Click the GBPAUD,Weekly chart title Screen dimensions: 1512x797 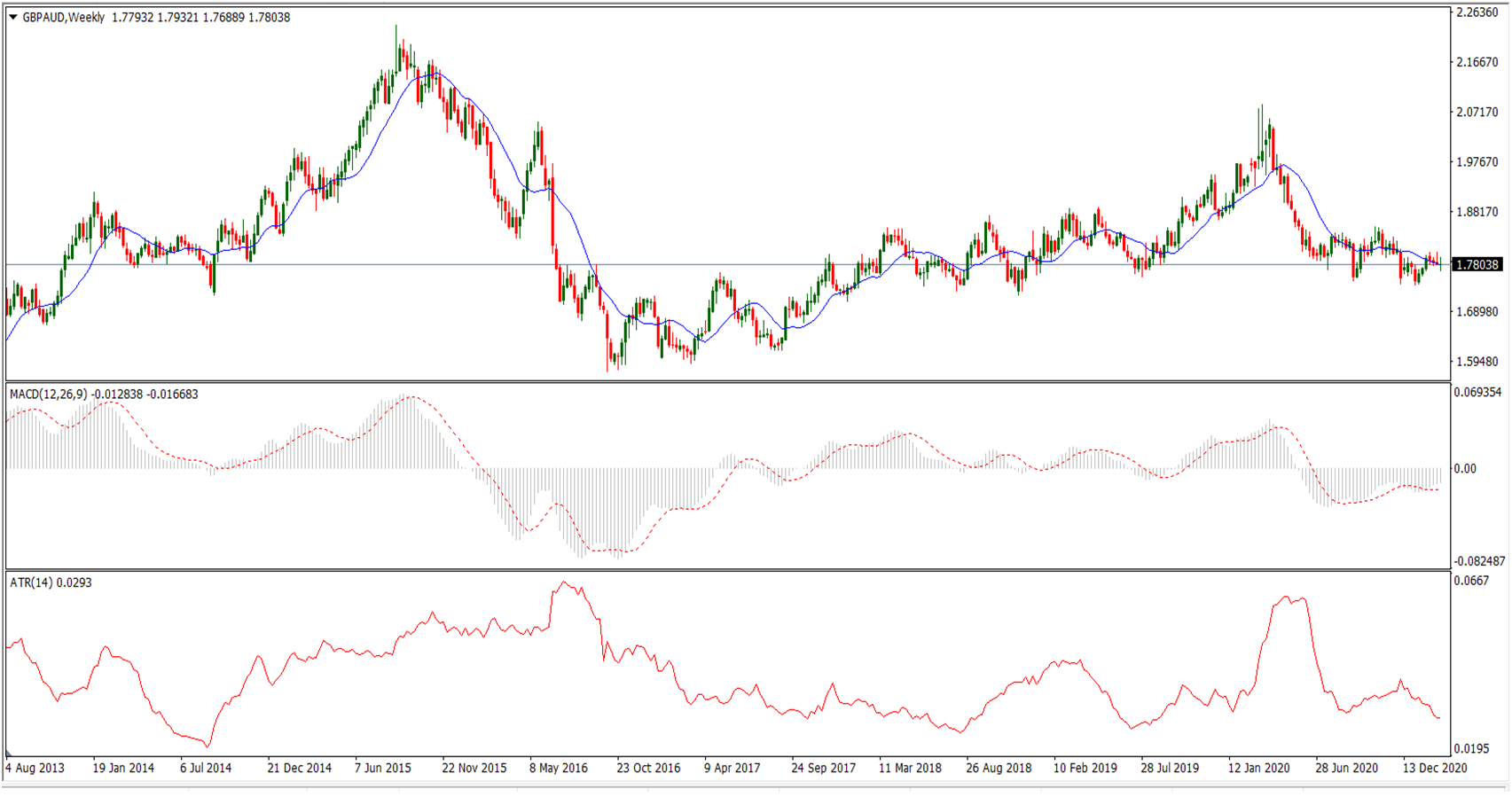pos(63,17)
